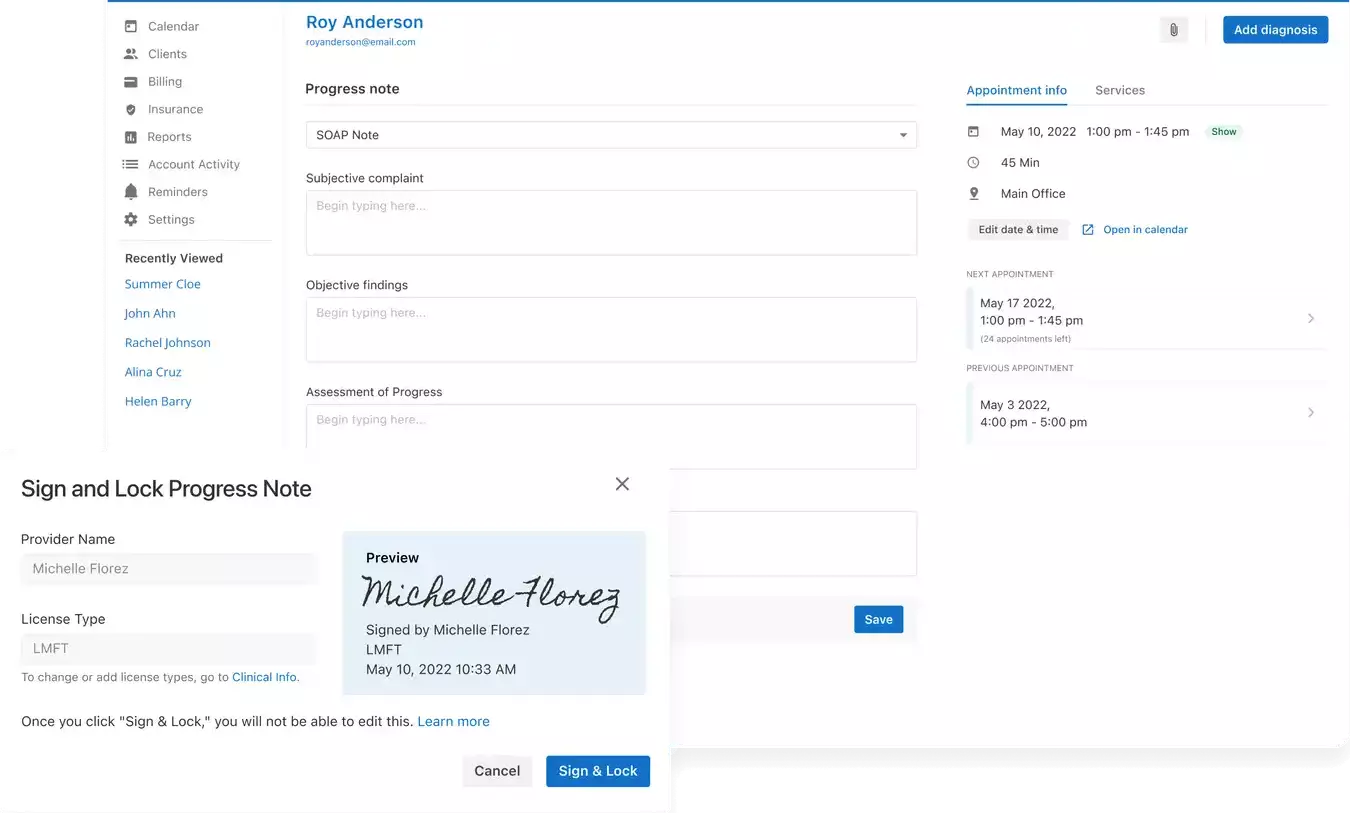Click the Reminders bell icon
Viewport: 1350px width, 813px height.
(x=131, y=192)
